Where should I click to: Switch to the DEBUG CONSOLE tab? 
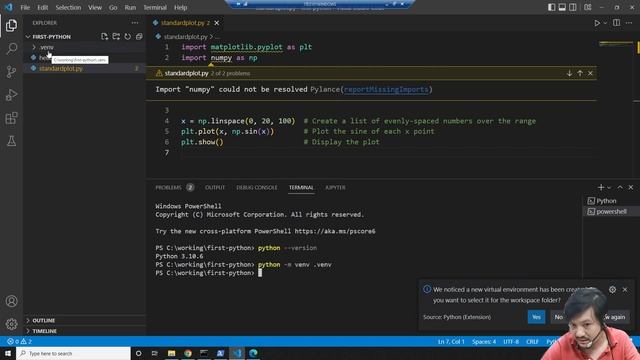pos(257,187)
